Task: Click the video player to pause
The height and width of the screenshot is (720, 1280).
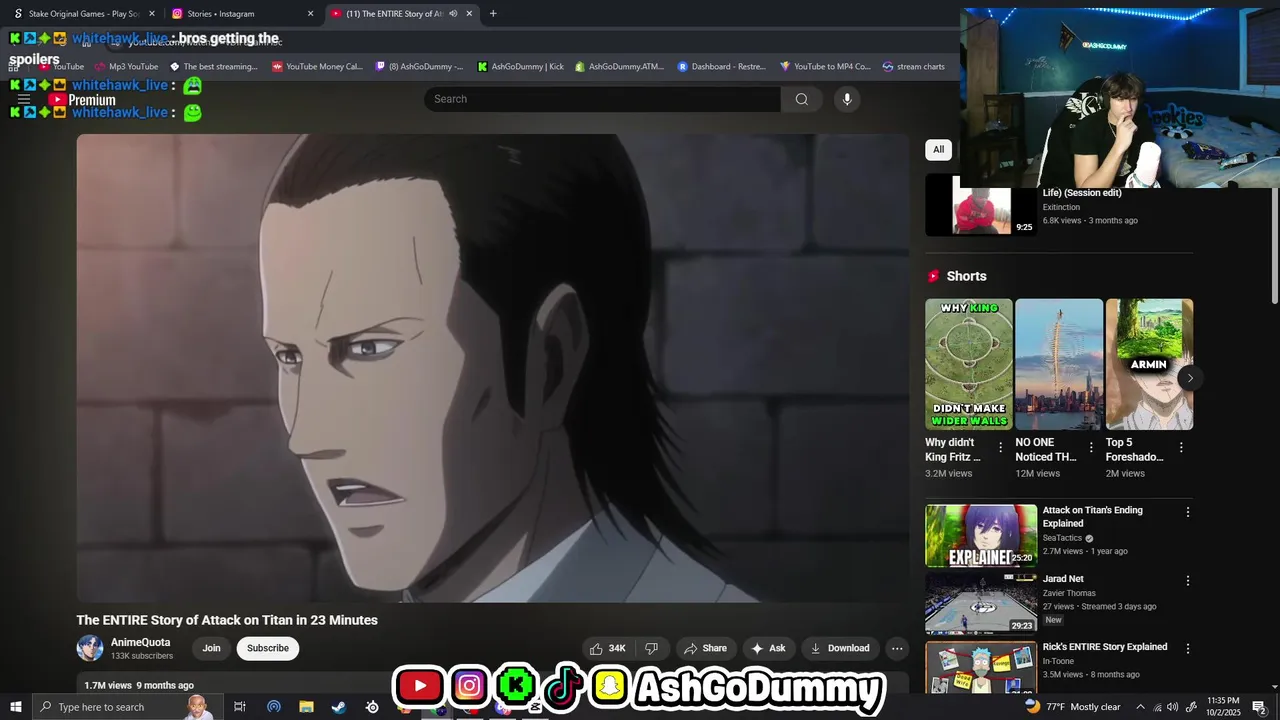Action: point(493,368)
